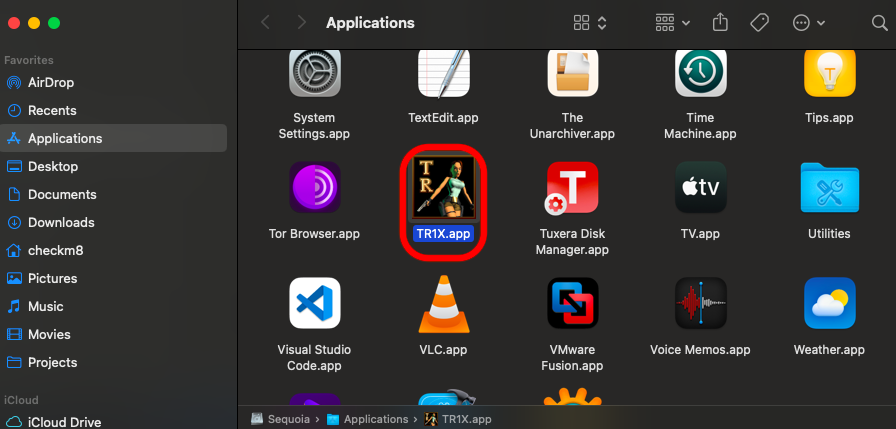Open the VMware Fusion.app icon

[572, 304]
